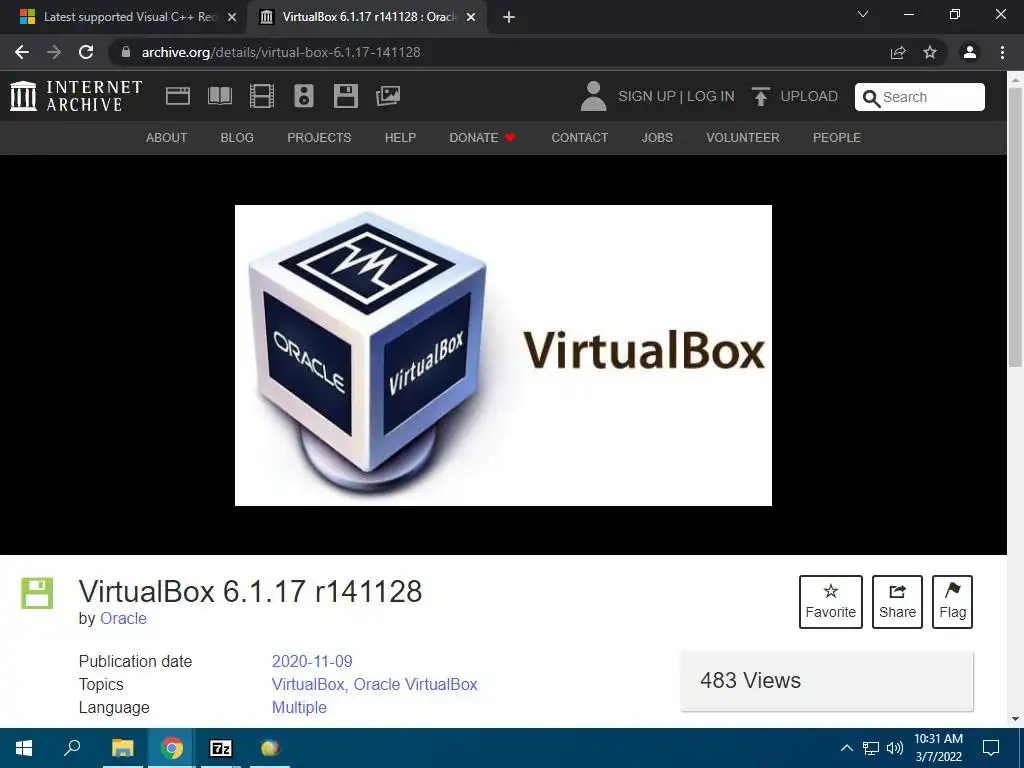The width and height of the screenshot is (1024, 768).
Task: Close the VirtualBox 6.1.17 tab
Action: tap(471, 17)
